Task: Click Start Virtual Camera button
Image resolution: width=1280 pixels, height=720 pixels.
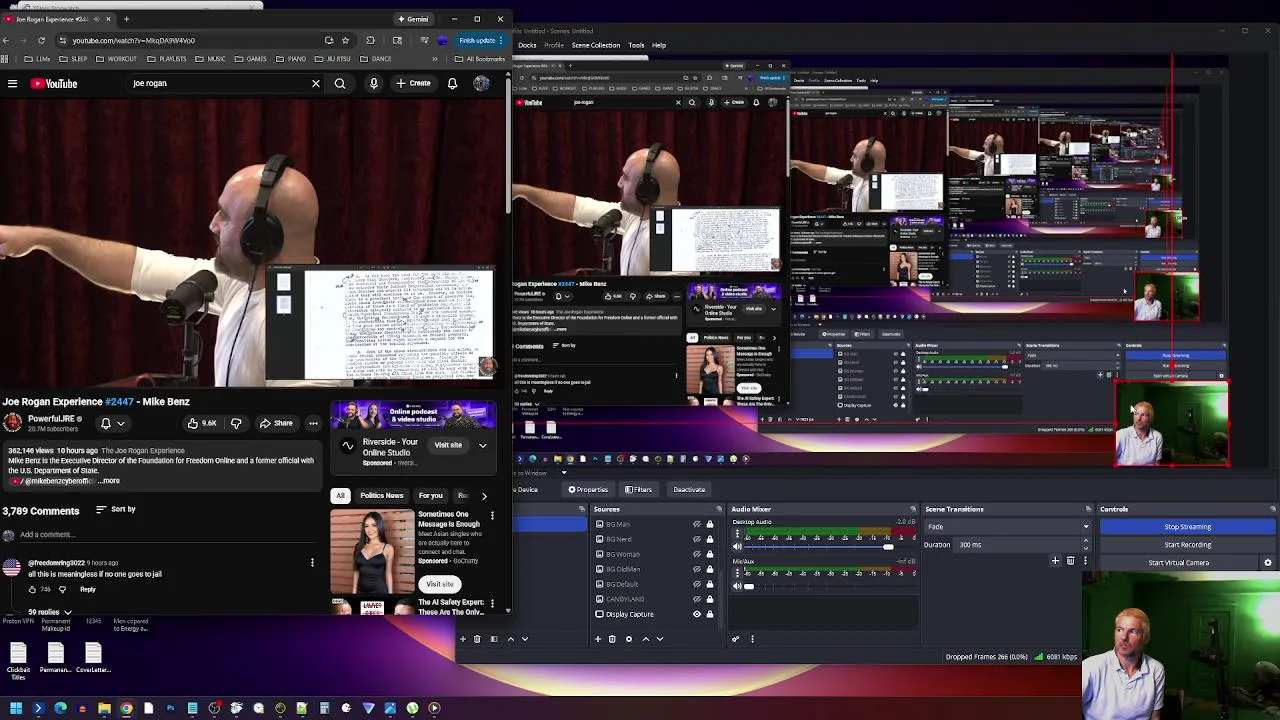Action: (x=1178, y=563)
